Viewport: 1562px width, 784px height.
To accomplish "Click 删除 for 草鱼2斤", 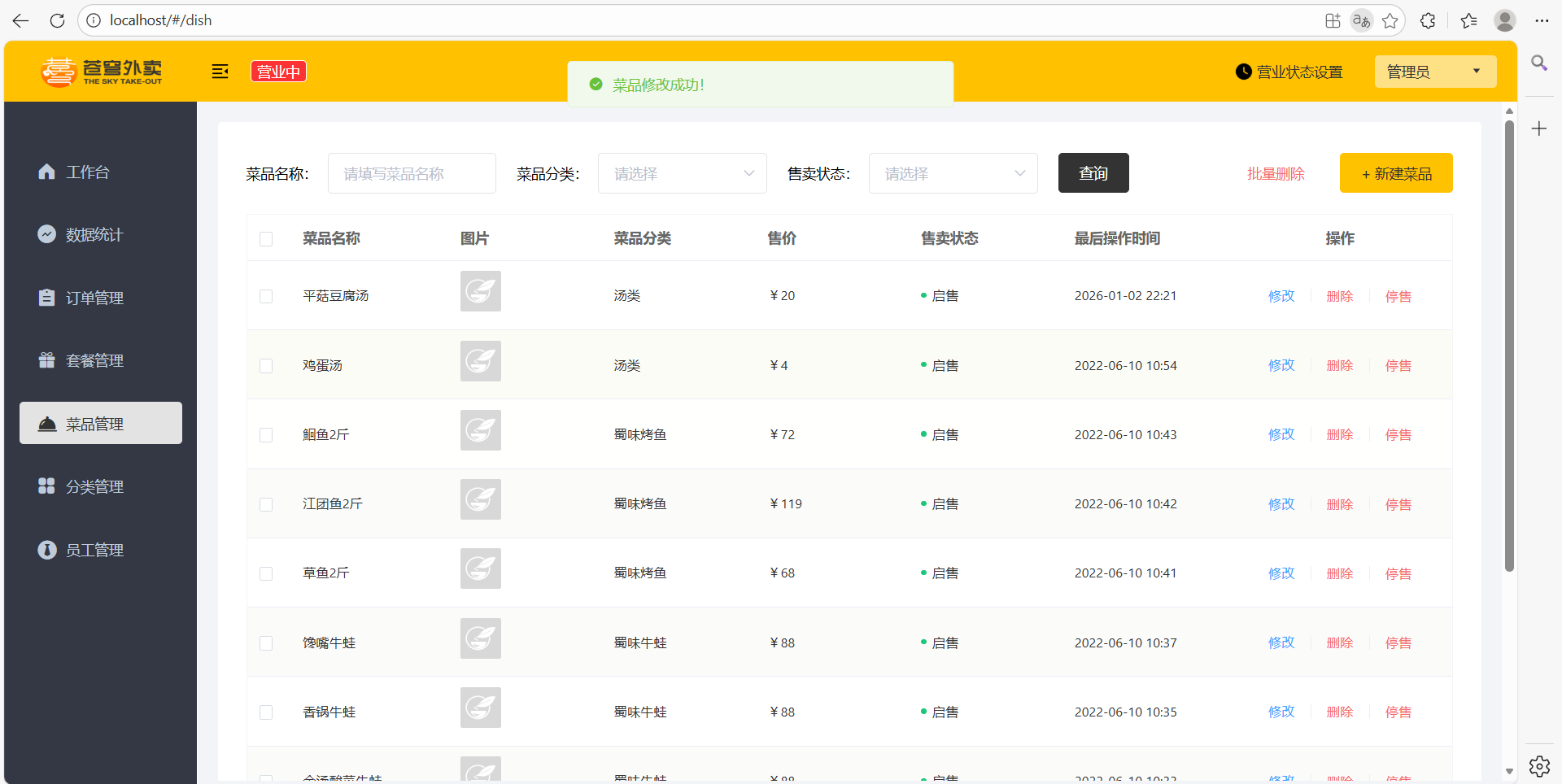I will [x=1340, y=573].
